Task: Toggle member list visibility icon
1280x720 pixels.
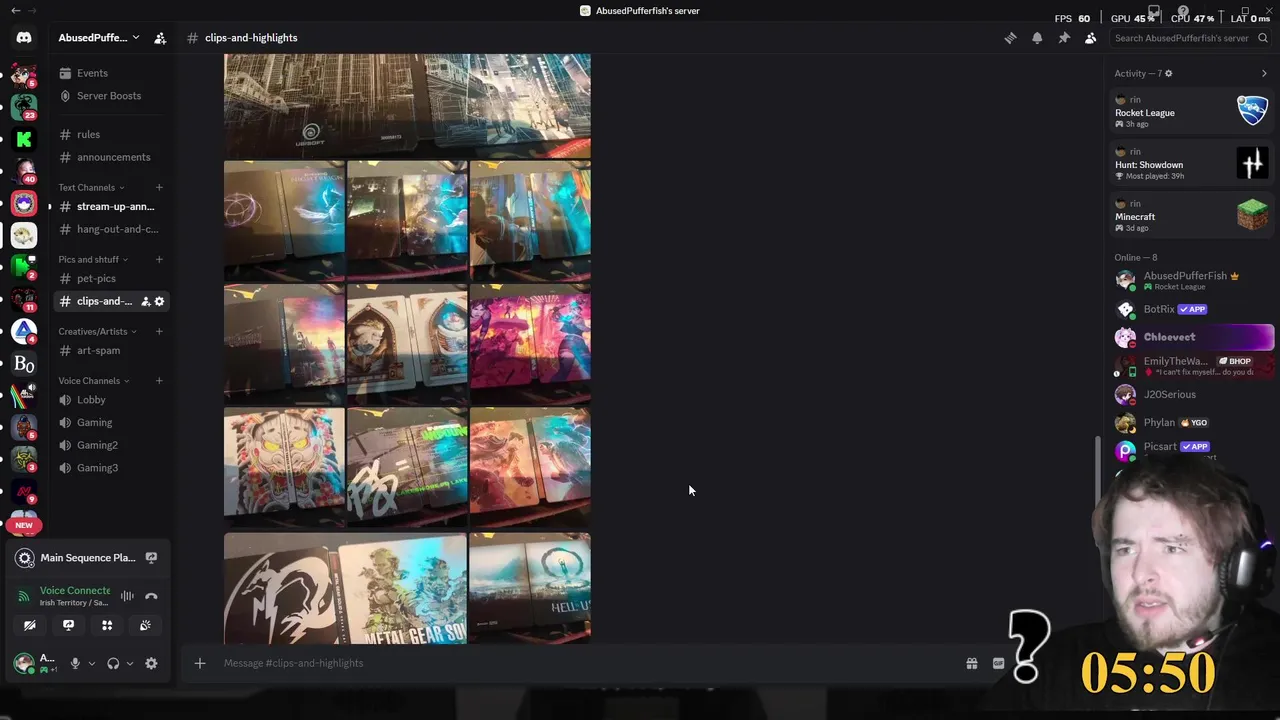Action: [x=1091, y=38]
